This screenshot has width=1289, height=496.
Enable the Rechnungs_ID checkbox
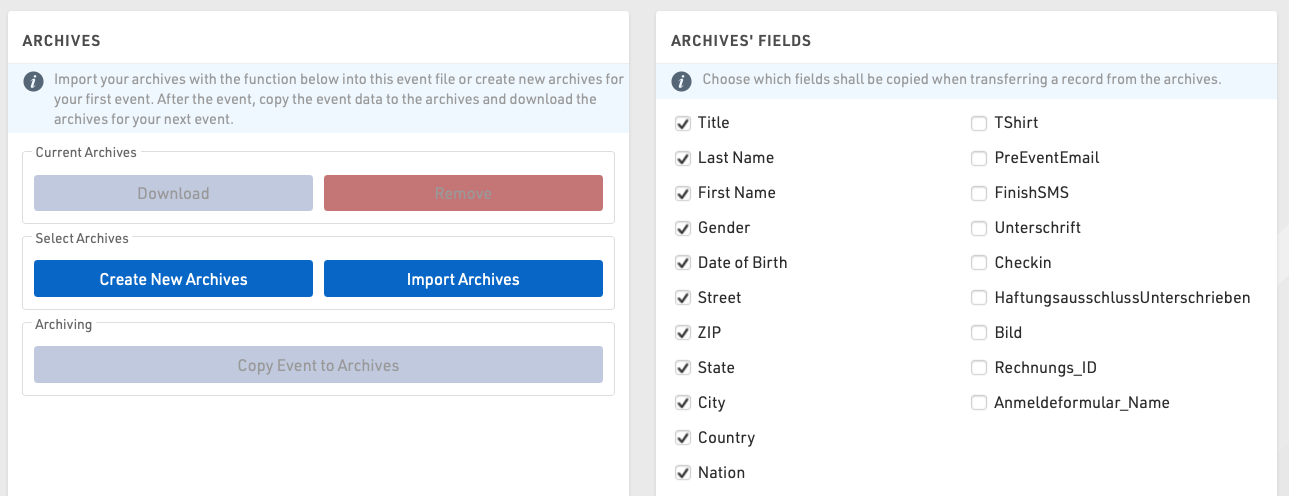tap(979, 368)
